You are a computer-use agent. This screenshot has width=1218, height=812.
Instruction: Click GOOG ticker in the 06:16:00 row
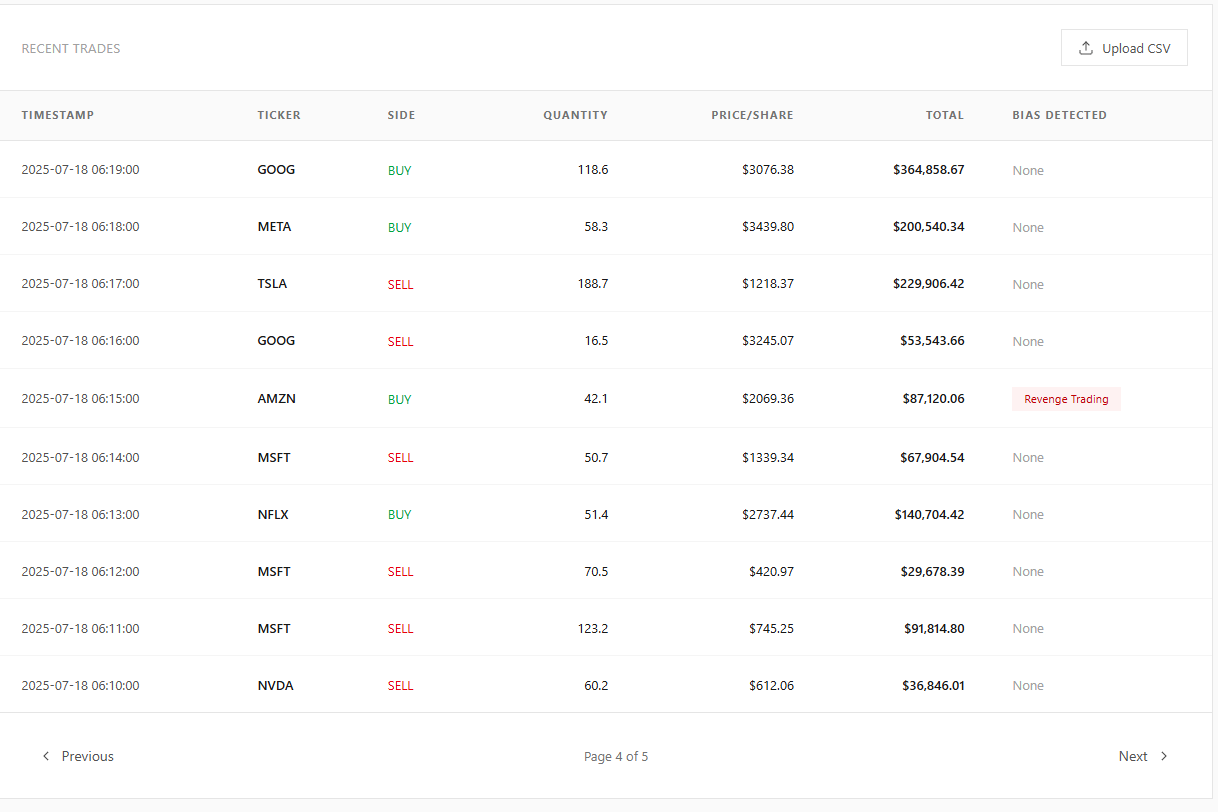coord(276,341)
